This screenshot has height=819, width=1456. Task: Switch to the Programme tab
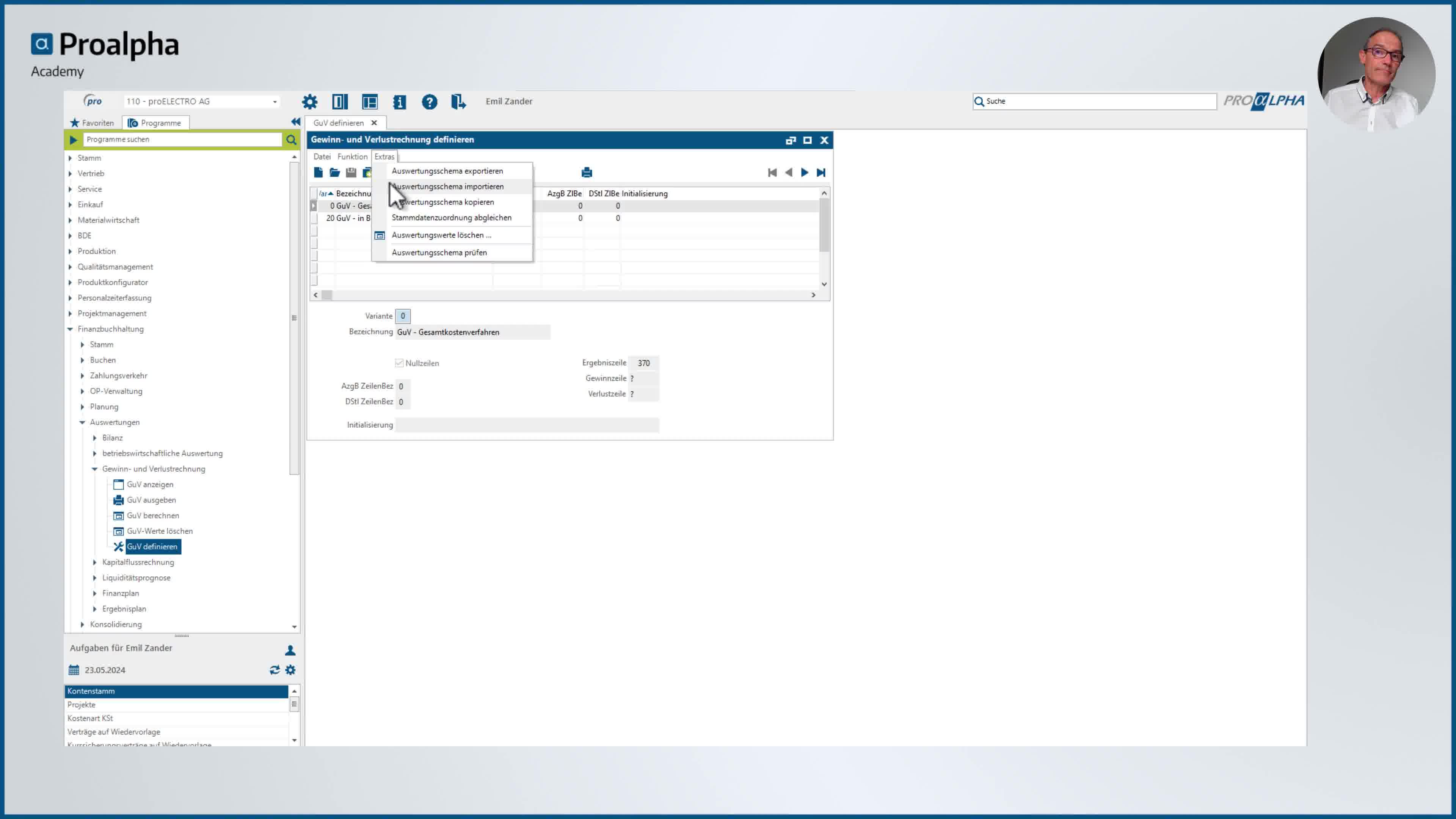click(155, 122)
